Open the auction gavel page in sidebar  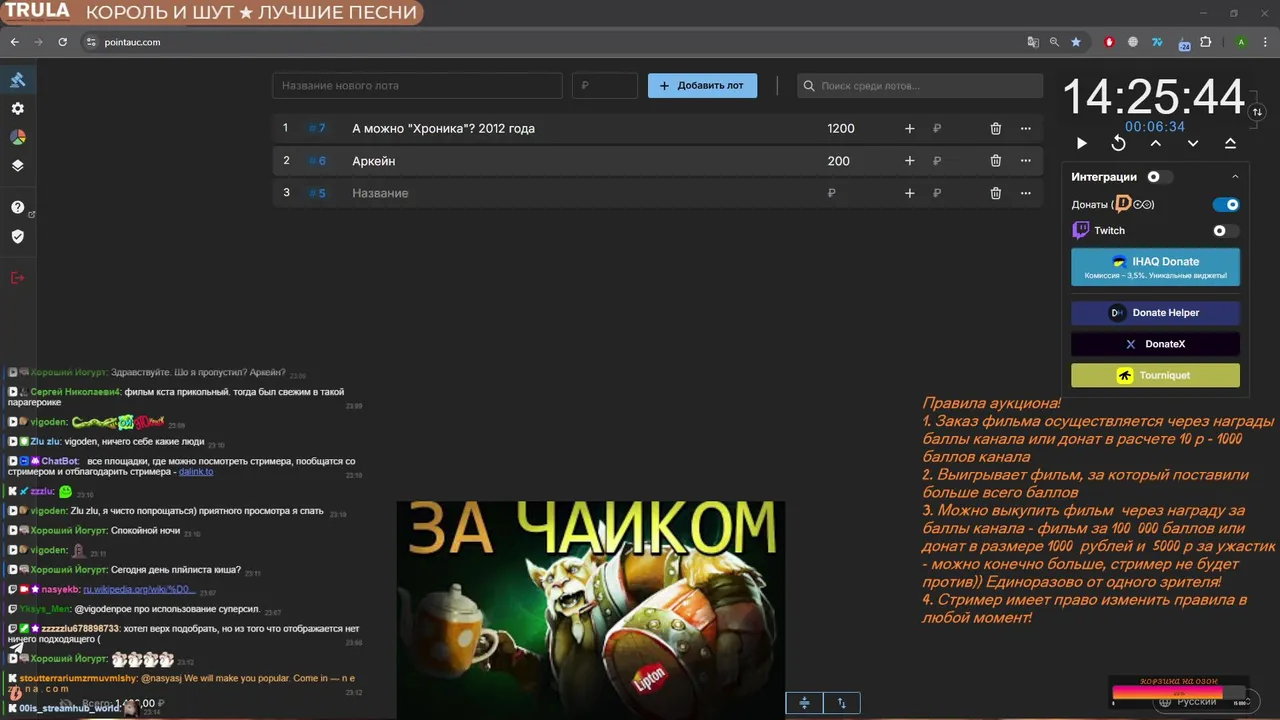17,79
